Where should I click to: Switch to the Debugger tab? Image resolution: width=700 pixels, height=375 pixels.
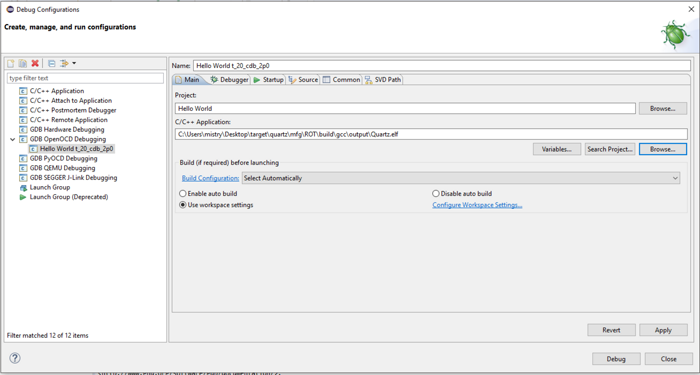click(229, 80)
